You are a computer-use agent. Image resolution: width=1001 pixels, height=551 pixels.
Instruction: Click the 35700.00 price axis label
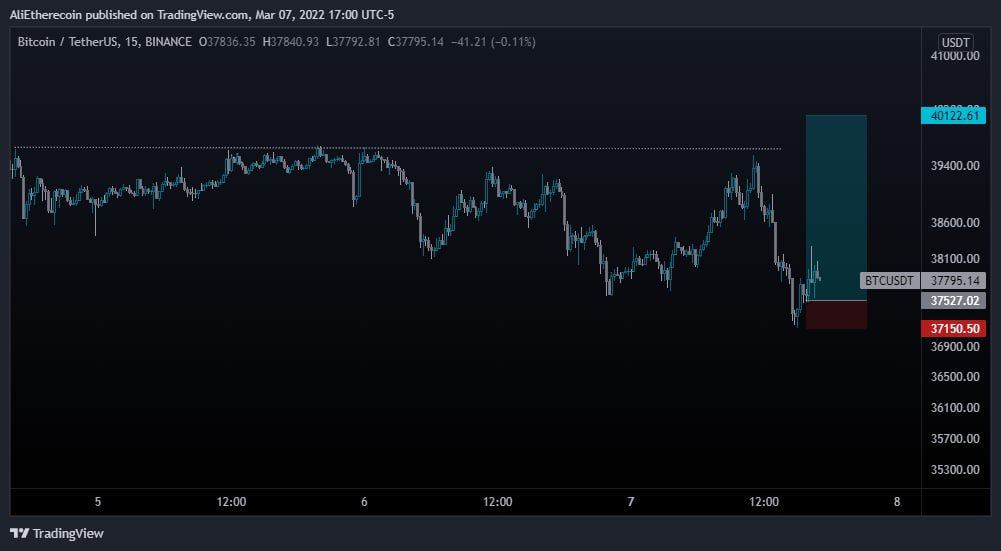955,439
